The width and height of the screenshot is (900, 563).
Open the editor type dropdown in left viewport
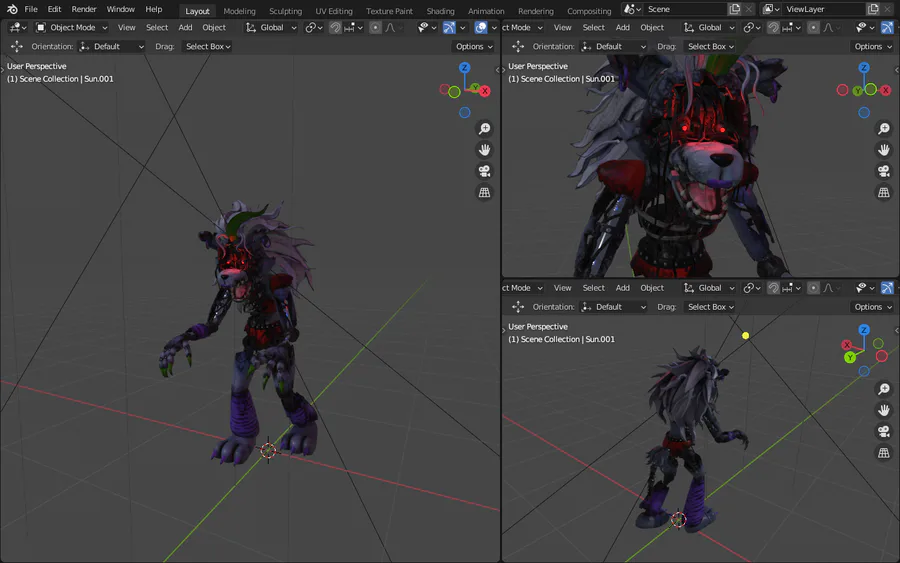[x=17, y=28]
